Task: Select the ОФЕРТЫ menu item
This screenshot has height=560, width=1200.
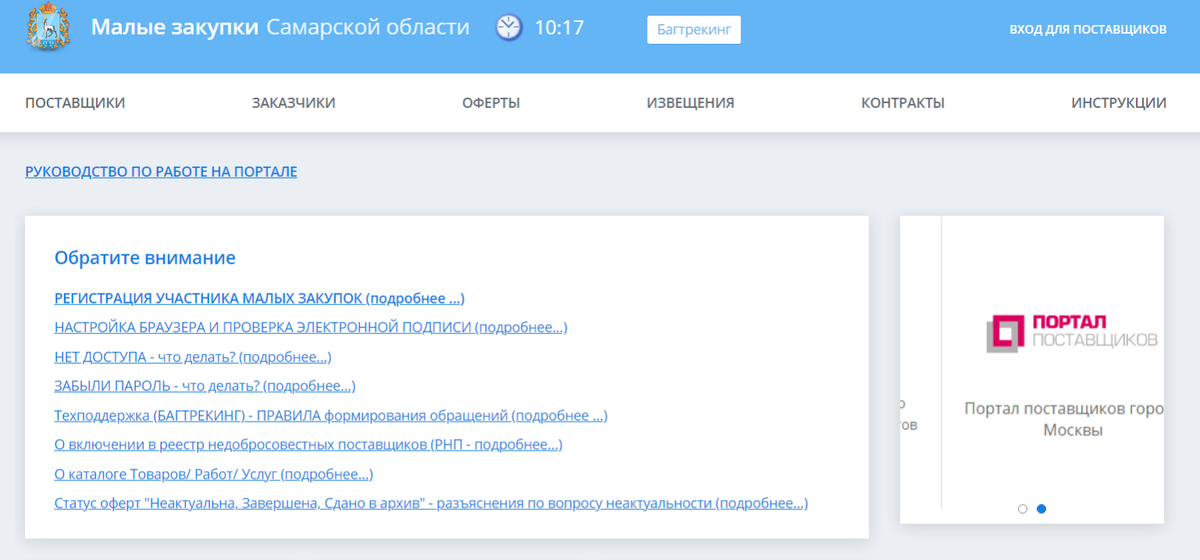Action: [491, 103]
